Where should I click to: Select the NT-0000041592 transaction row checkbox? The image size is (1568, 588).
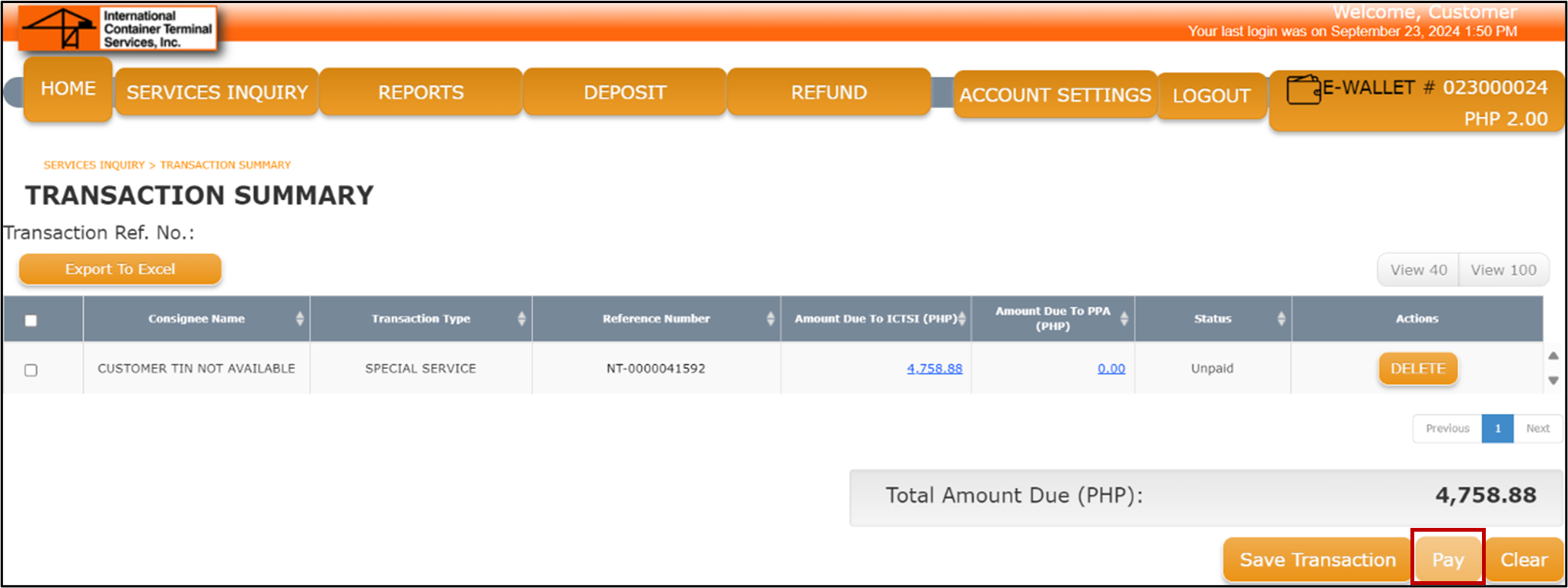tap(31, 370)
